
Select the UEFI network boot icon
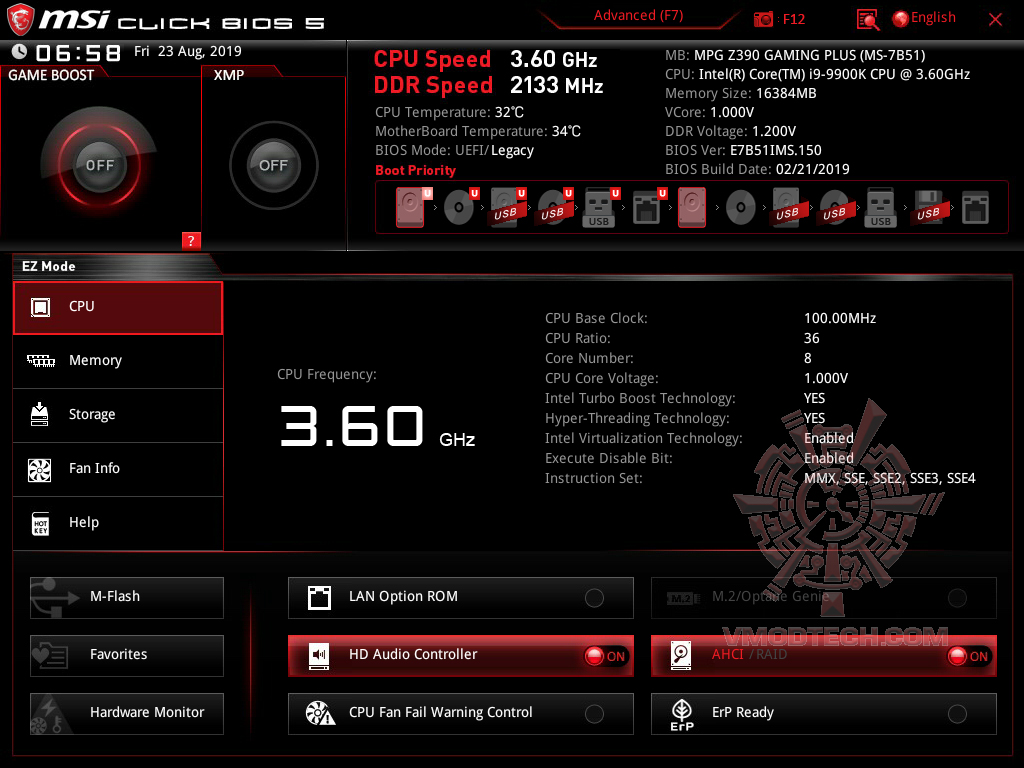[648, 208]
